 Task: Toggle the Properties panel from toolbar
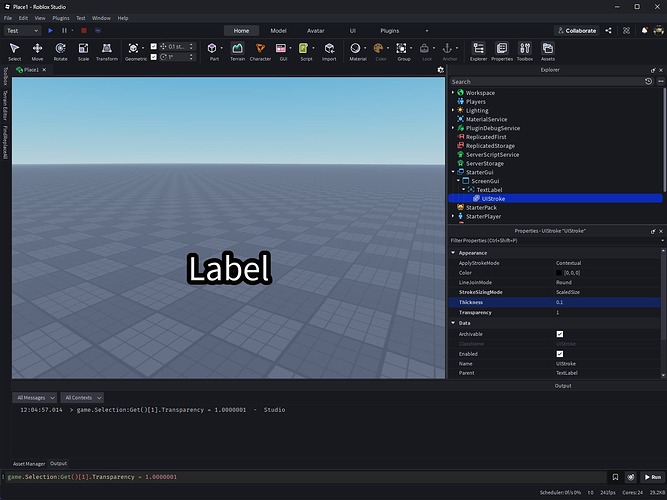point(502,52)
